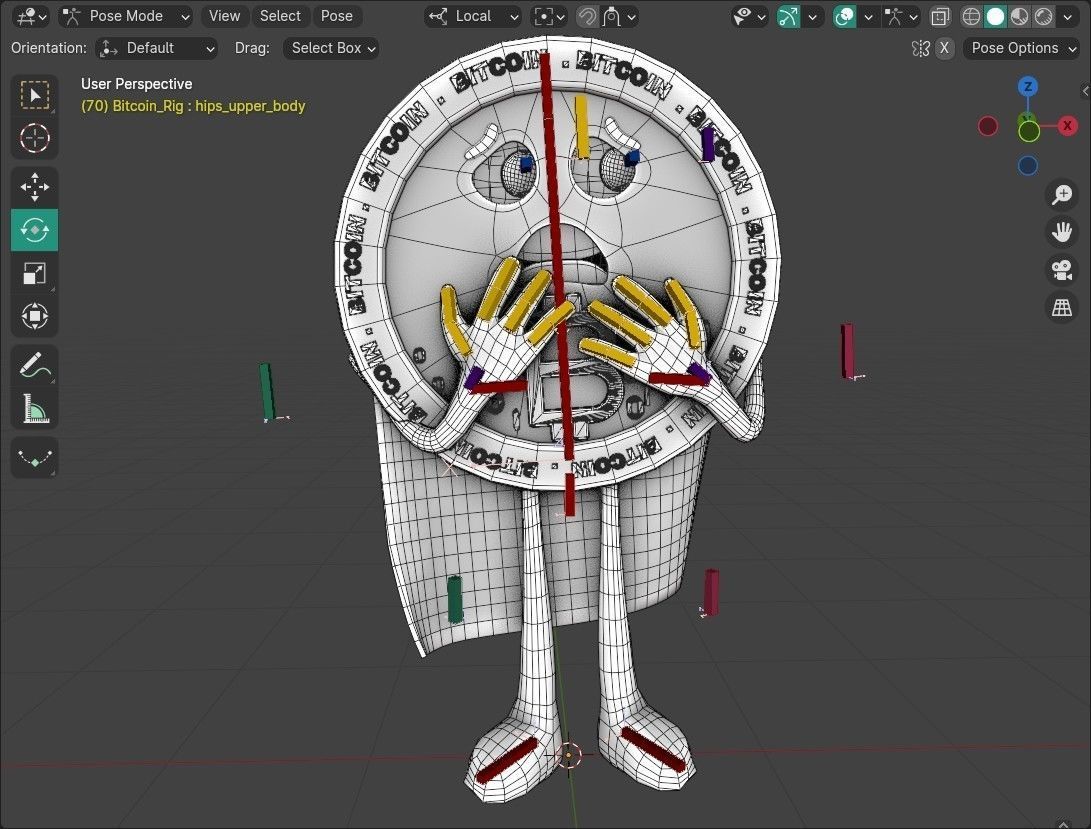Click the green Y axis gizmo ball
Screen dimensions: 1091x829
[1029, 131]
